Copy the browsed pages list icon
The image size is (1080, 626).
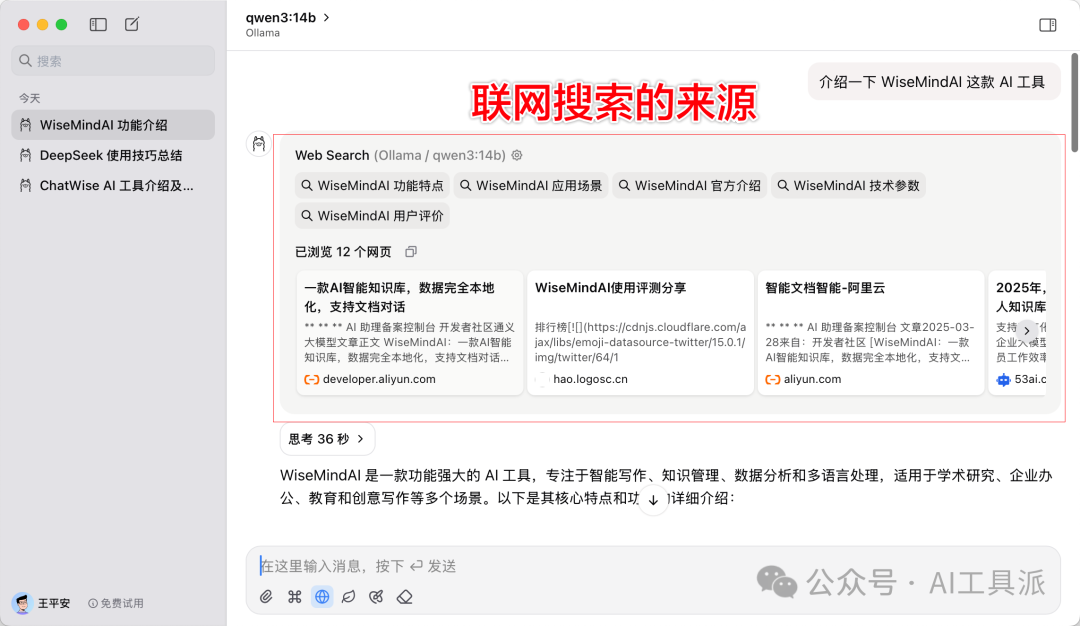coord(411,252)
